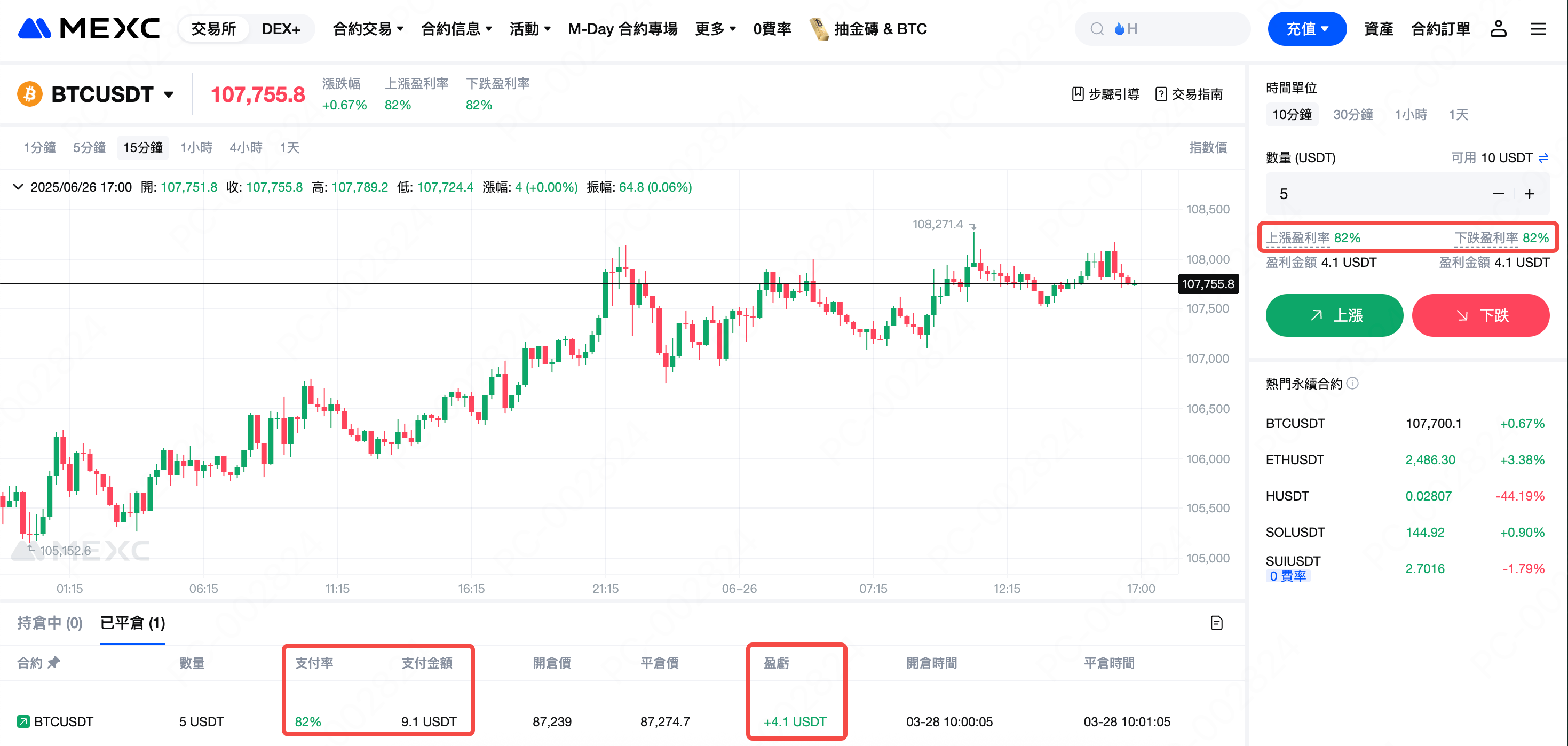Select 5分鐘 chart interval

pos(90,147)
